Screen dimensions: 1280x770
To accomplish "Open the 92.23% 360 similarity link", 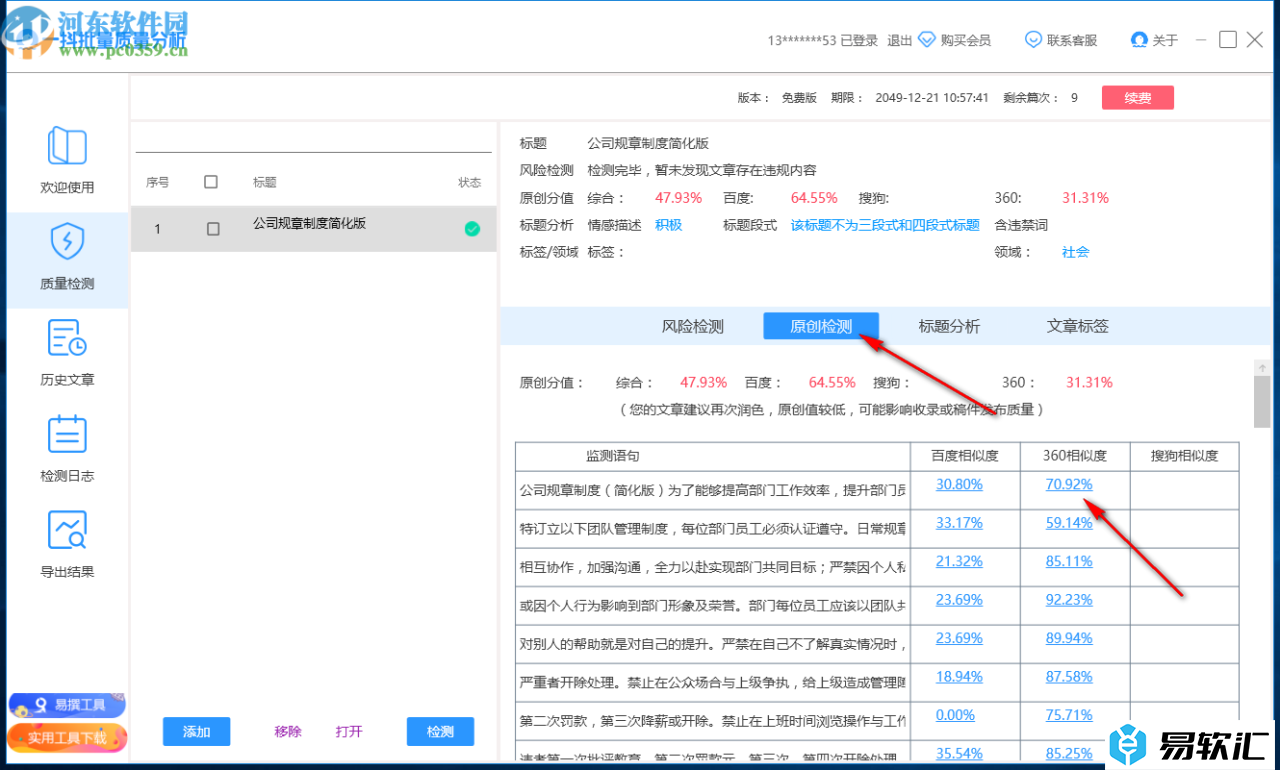I will click(1069, 600).
